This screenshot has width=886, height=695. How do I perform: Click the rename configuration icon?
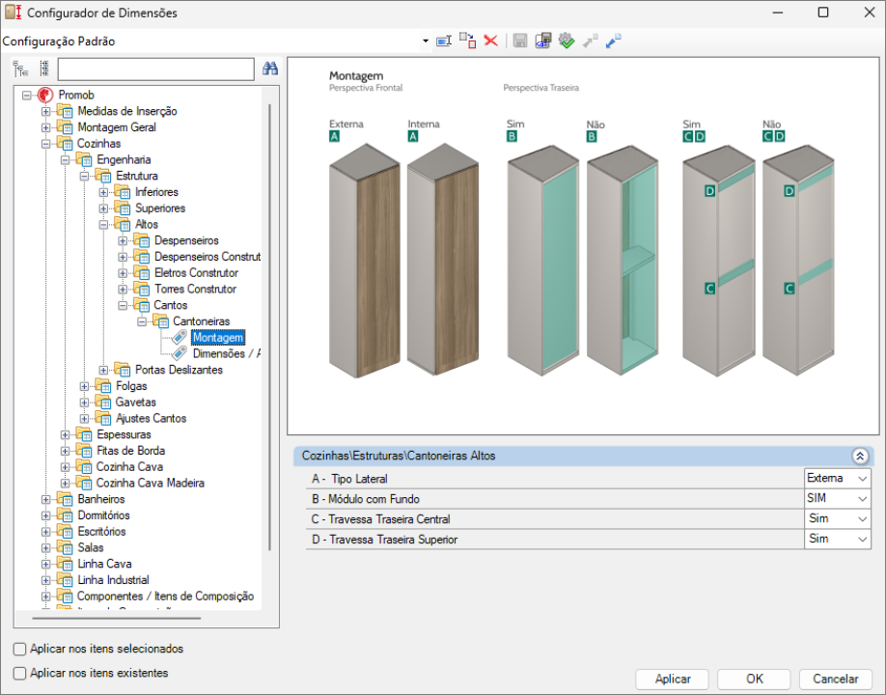tap(444, 41)
